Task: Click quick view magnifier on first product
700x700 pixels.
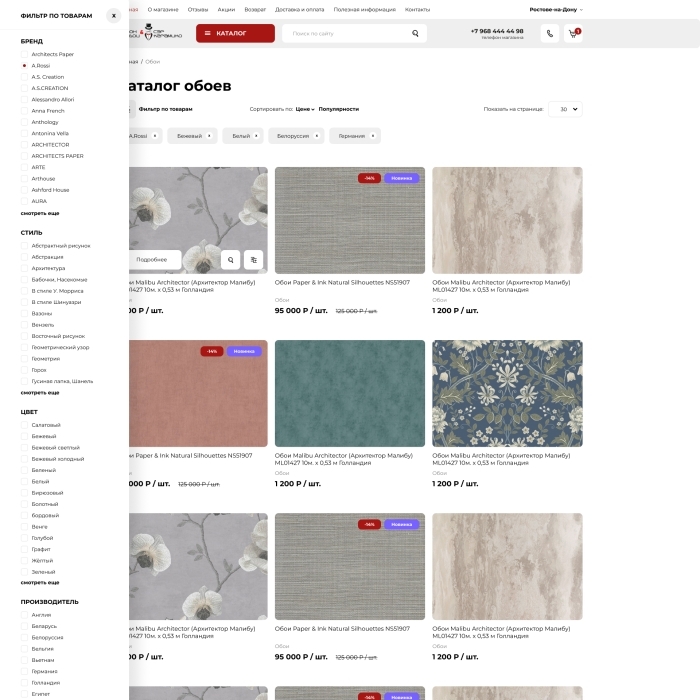Action: point(230,260)
